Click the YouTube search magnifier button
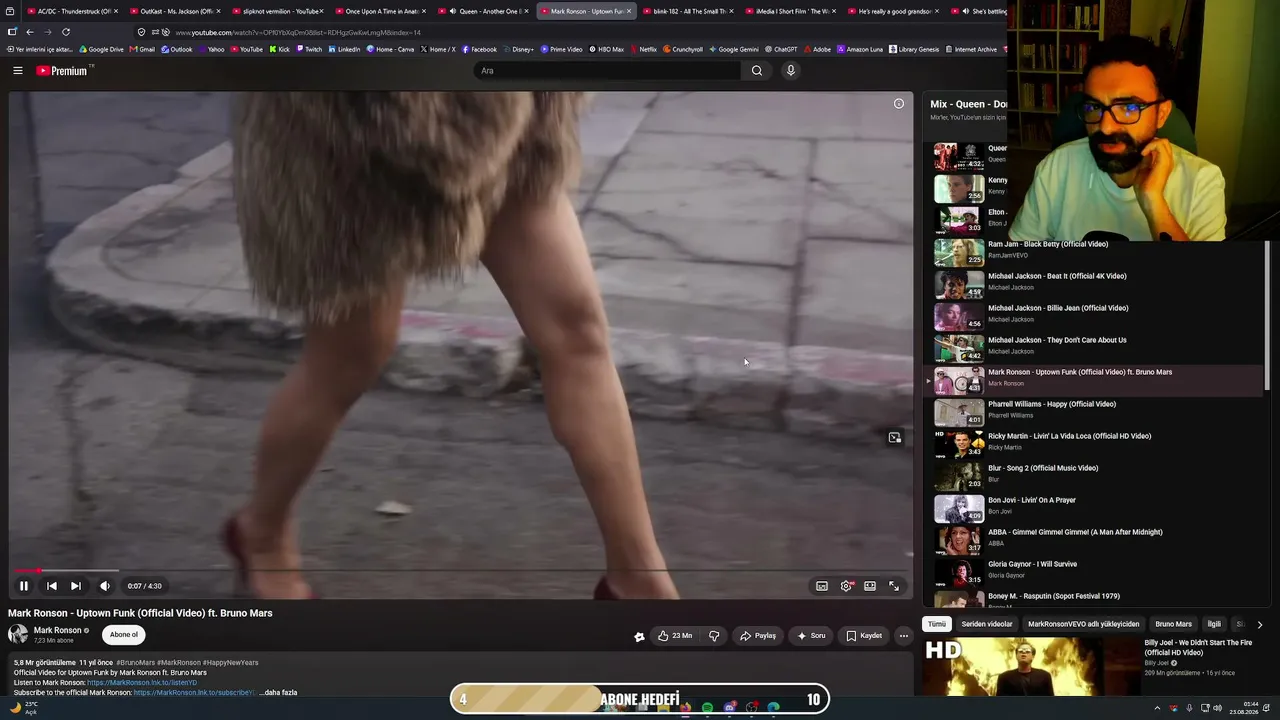Screen dimensions: 1280x720 757,71
